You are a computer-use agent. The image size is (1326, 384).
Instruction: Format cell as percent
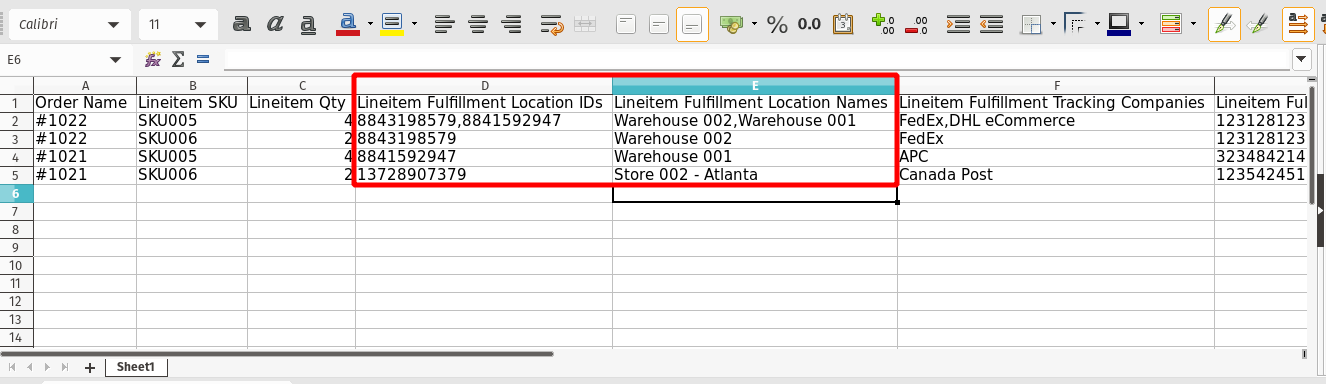777,24
